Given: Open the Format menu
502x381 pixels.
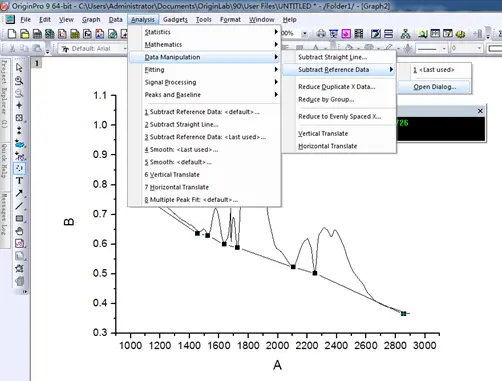Looking at the screenshot, I should click(230, 20).
